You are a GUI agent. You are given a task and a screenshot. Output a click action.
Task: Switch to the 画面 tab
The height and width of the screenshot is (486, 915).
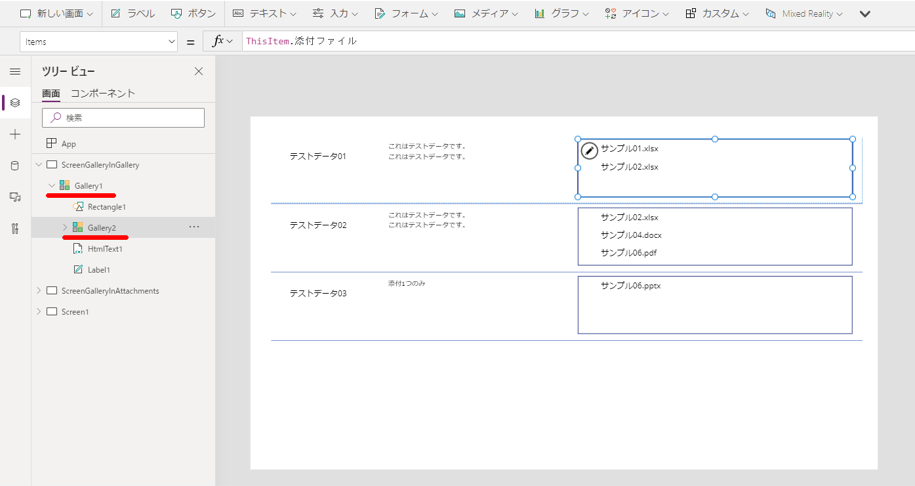(51, 93)
